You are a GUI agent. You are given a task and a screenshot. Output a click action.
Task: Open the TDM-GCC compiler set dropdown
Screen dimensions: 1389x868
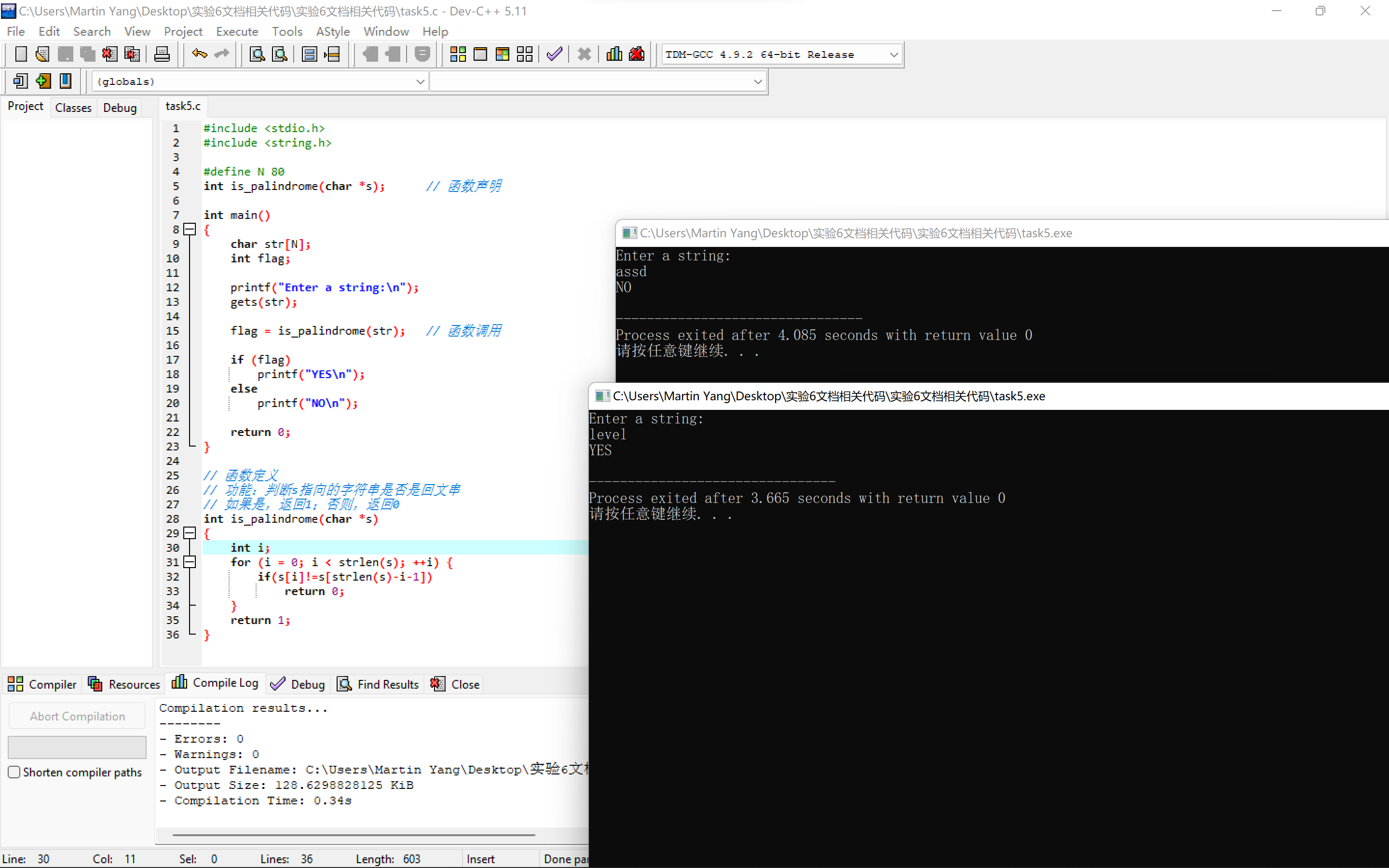(893, 54)
